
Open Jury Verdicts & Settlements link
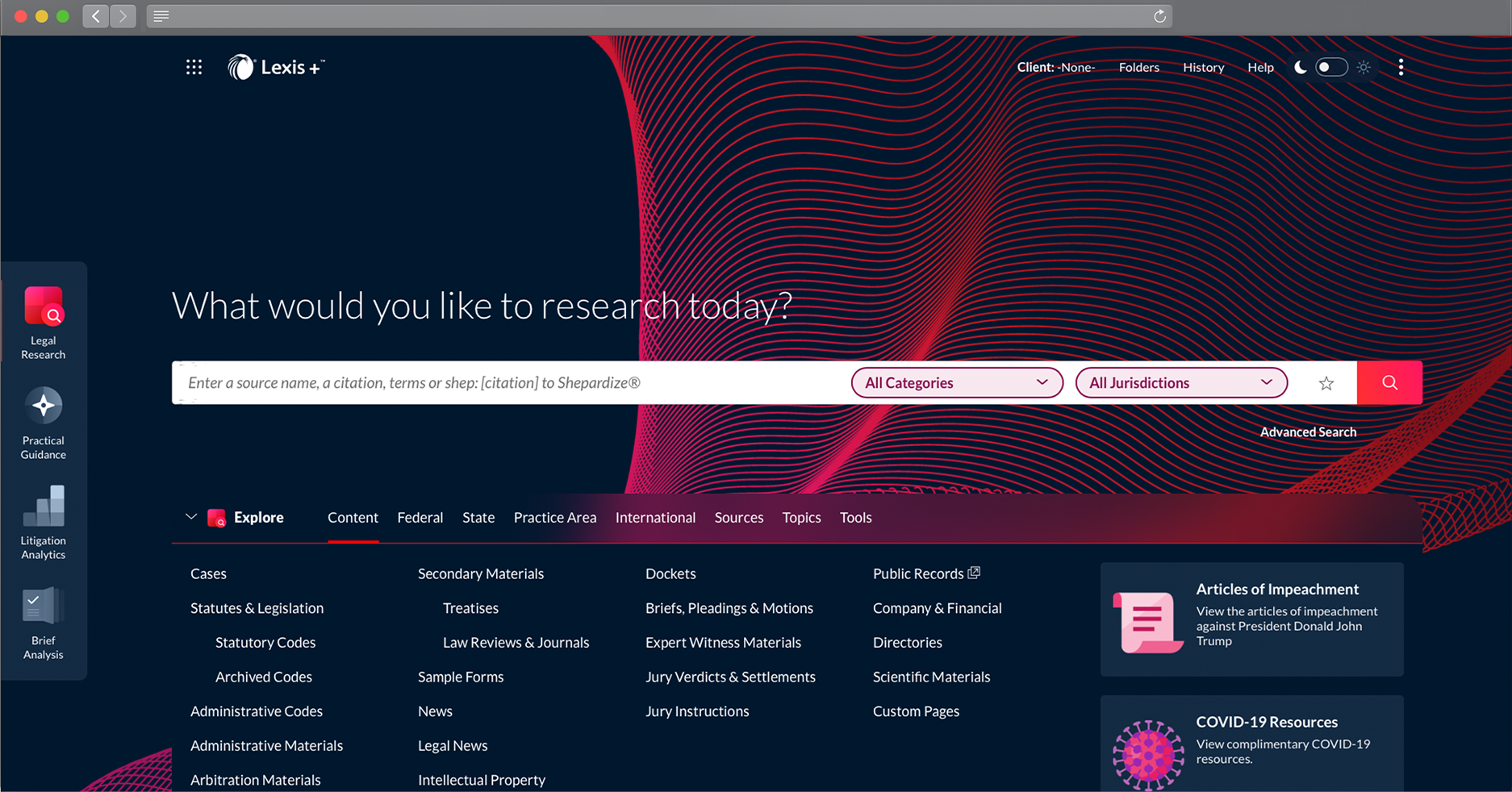(730, 677)
